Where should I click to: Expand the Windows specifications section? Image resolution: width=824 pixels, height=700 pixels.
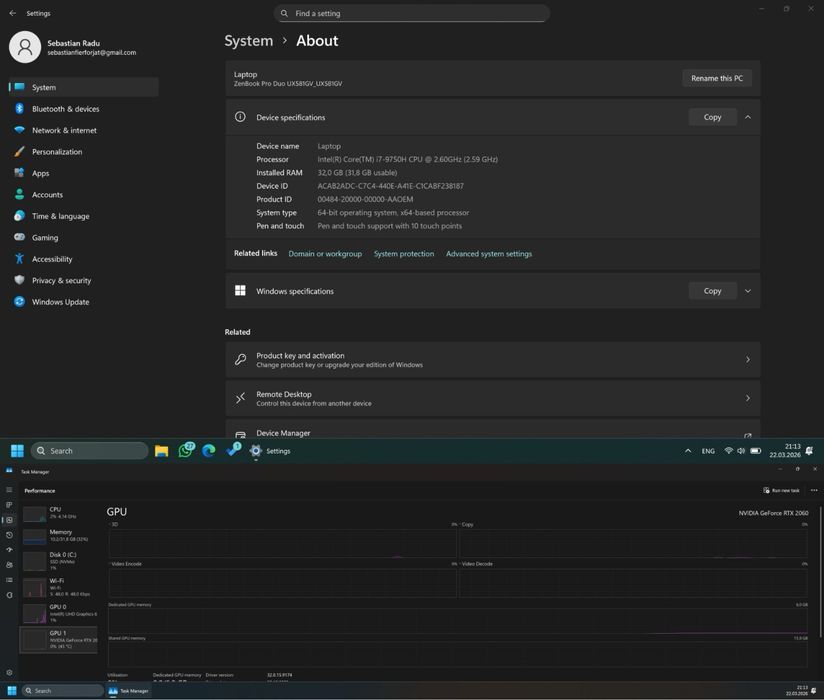(x=747, y=291)
